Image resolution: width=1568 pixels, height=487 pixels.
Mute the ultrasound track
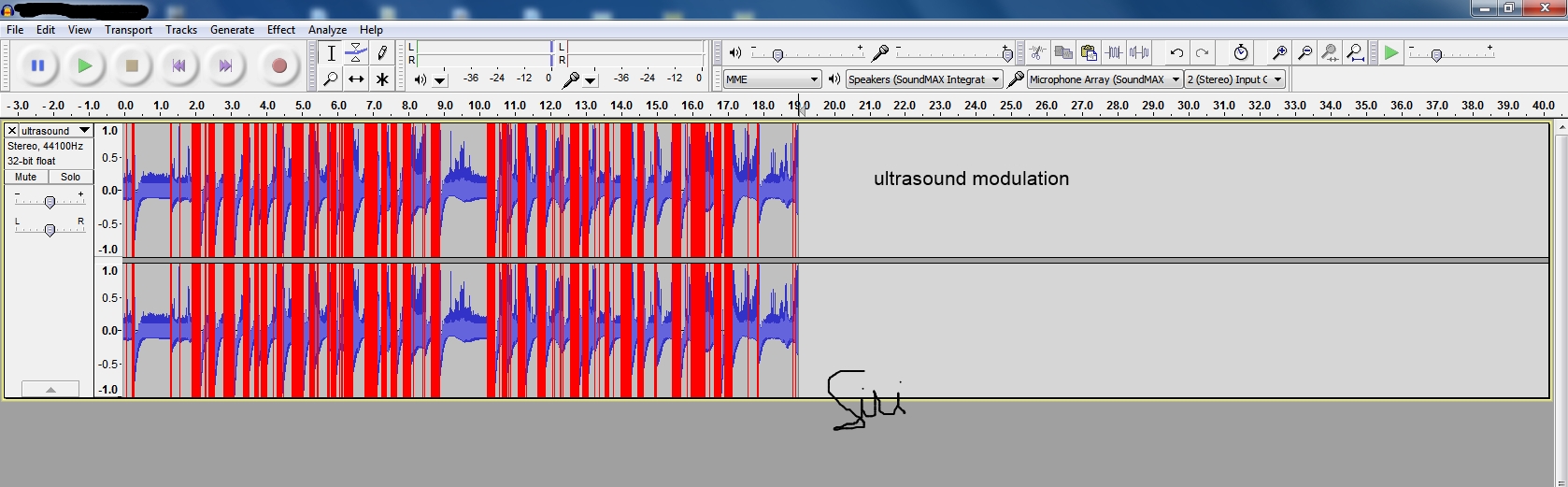click(x=26, y=177)
